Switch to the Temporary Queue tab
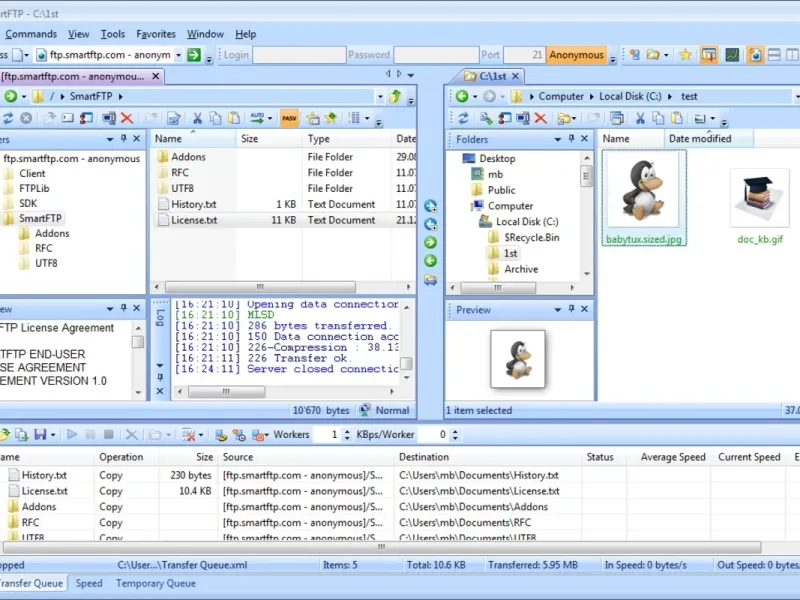Image resolution: width=800 pixels, height=600 pixels. (156, 583)
